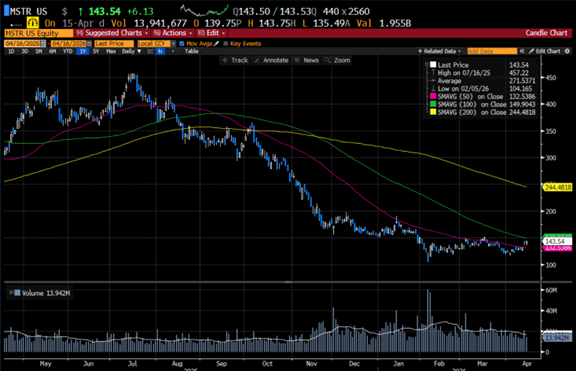Screen dimensions: 576x371
Task: Click pencil icon next to Mov Avgs
Action: [216, 43]
